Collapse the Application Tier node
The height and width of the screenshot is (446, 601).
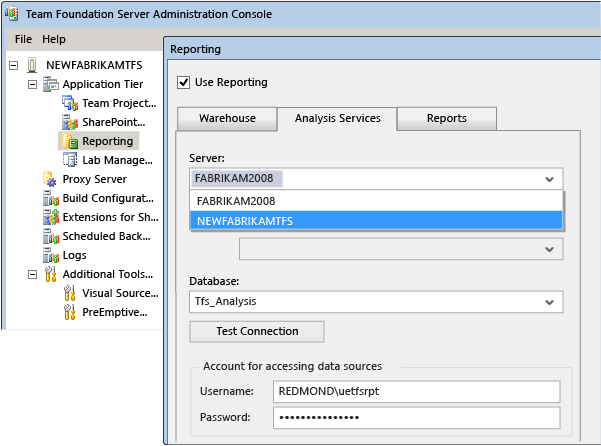click(x=33, y=84)
